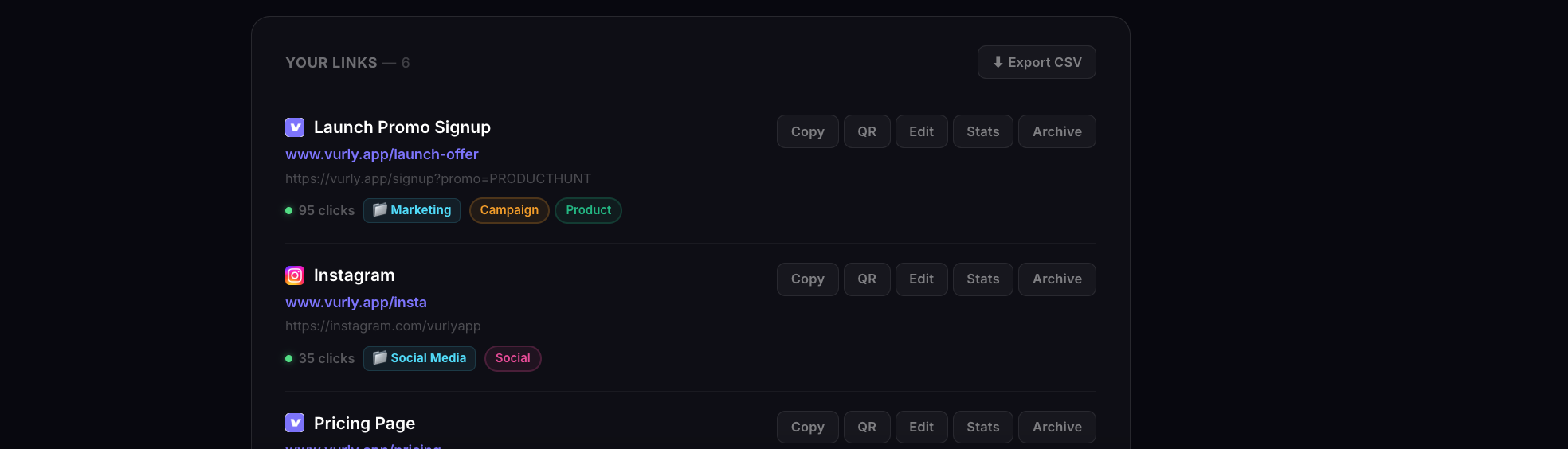This screenshot has height=449, width=1568.
Task: Open the www.vurly.app/launch-offer short link
Action: pos(382,154)
